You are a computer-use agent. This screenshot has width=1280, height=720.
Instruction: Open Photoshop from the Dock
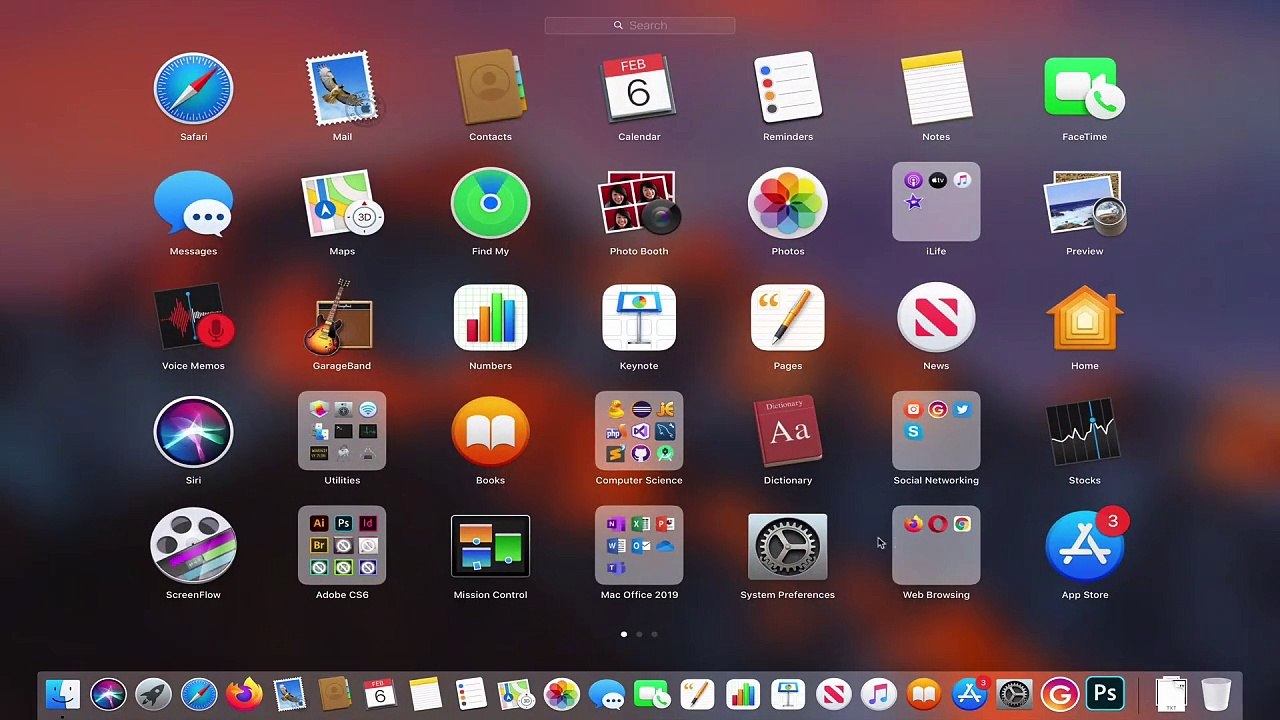pos(1105,694)
